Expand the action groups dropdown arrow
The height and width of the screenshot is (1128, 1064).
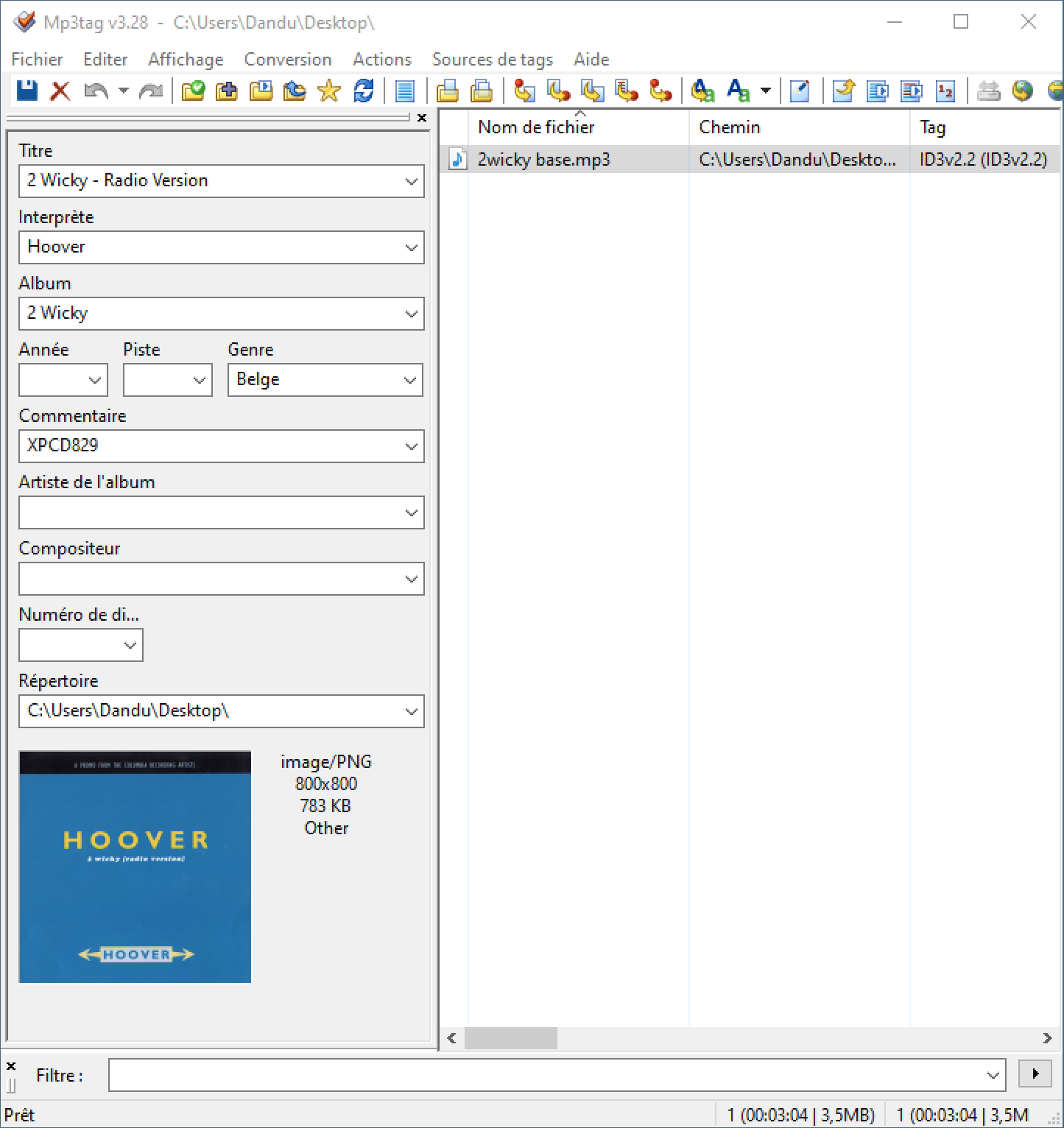click(766, 91)
